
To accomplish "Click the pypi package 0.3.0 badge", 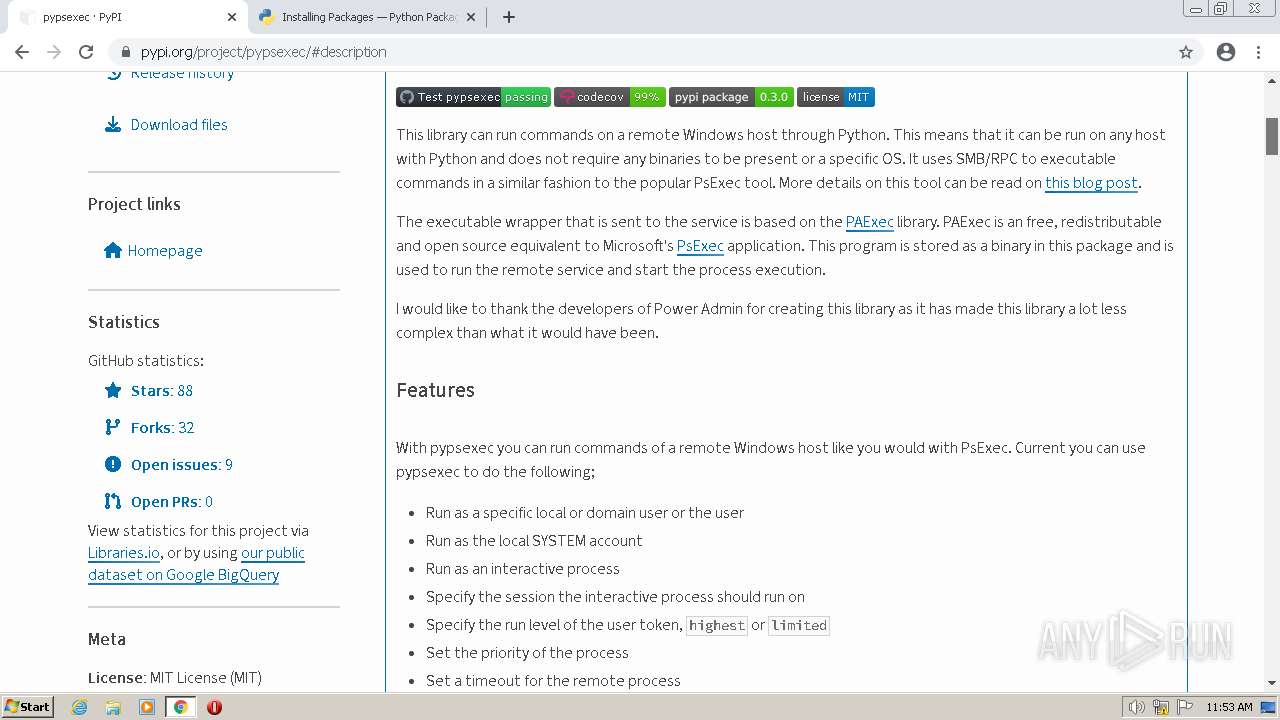I will coord(731,97).
